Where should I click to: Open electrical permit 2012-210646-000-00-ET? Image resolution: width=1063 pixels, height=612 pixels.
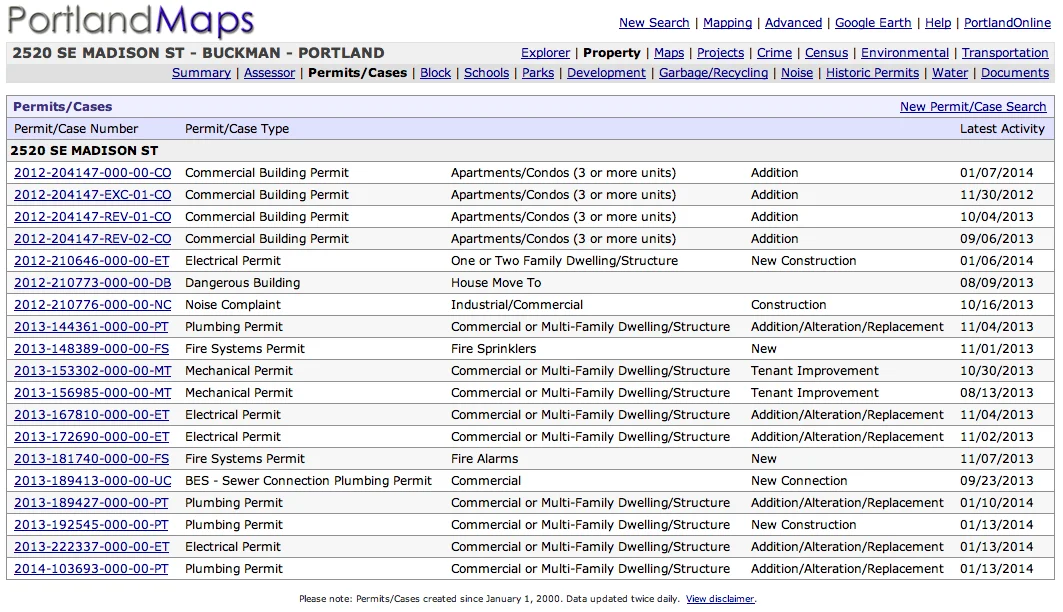[92, 261]
